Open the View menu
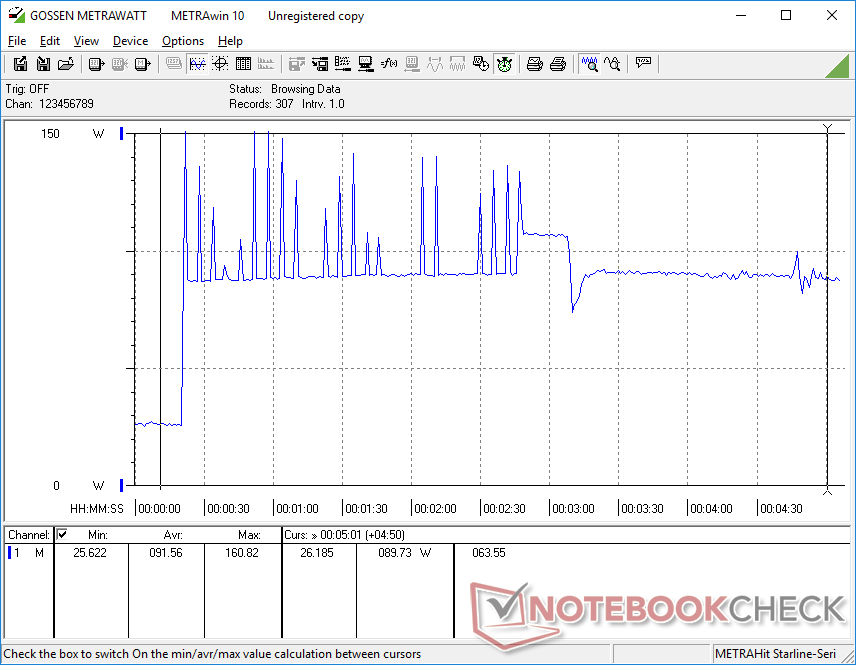The image size is (856, 665). [x=86, y=41]
